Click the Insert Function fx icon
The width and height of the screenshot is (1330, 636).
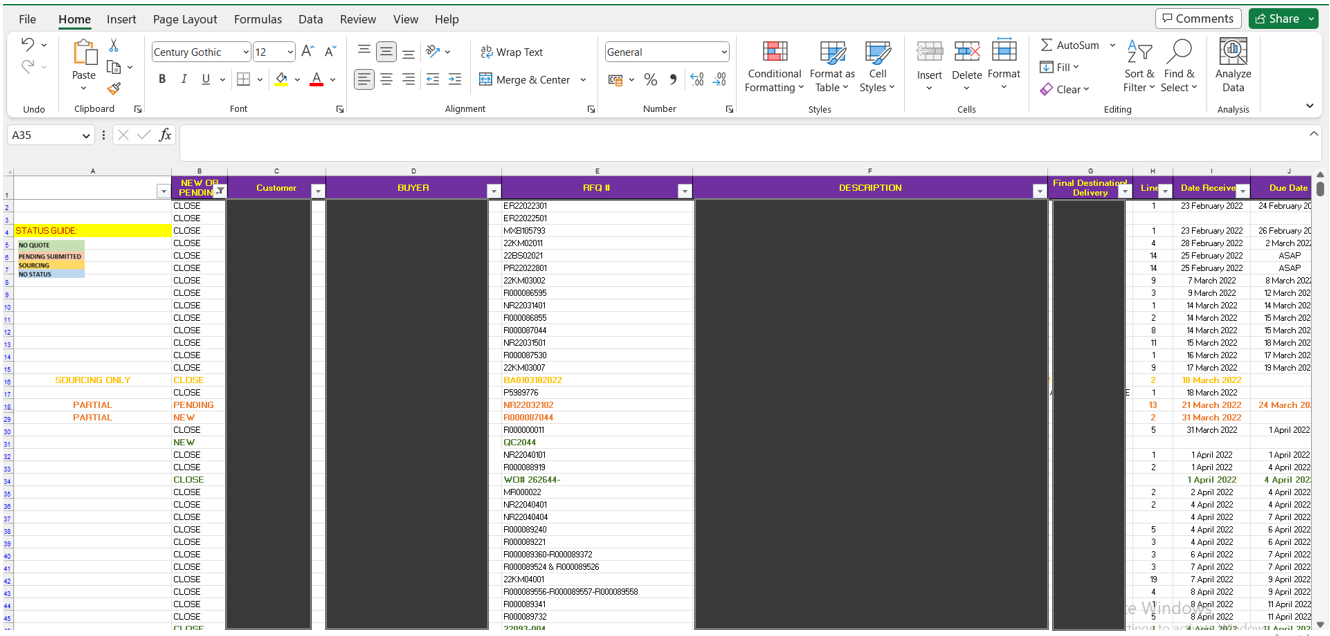click(x=165, y=135)
